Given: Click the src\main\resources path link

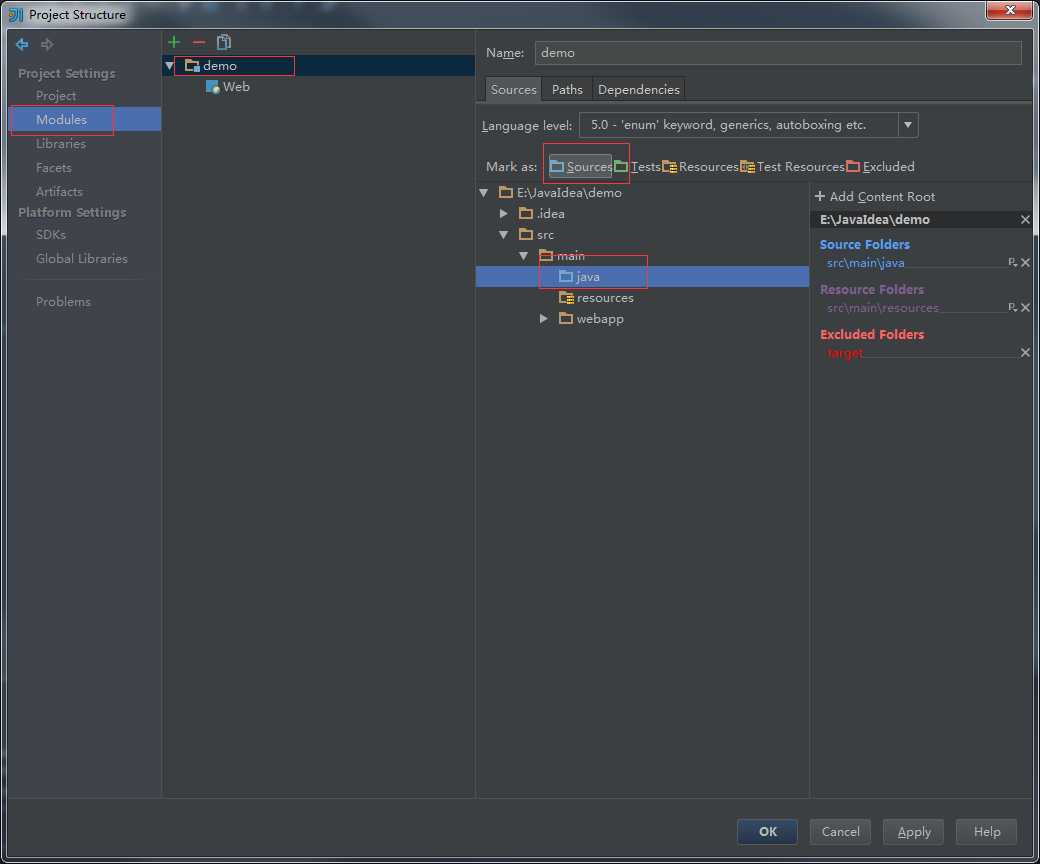Looking at the screenshot, I should coord(883,308).
